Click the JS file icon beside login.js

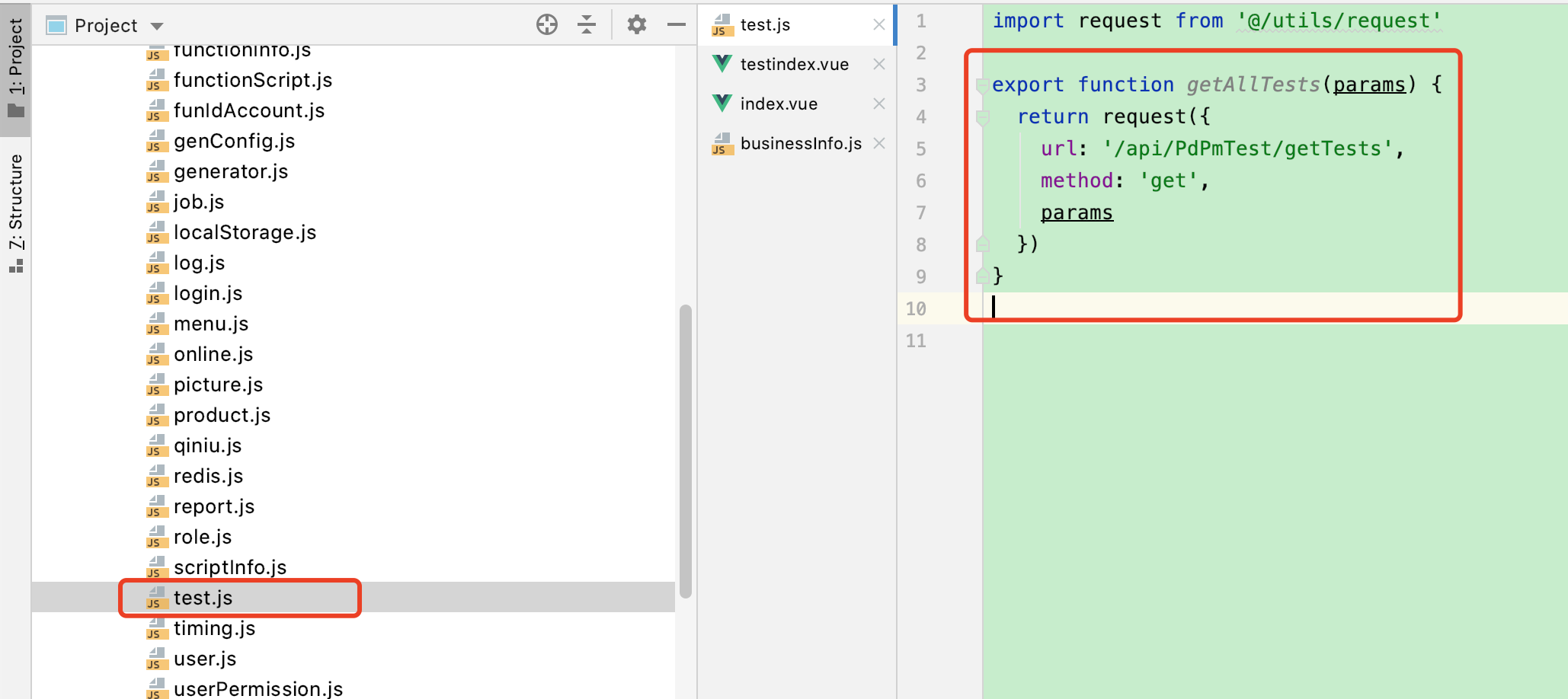(x=157, y=293)
